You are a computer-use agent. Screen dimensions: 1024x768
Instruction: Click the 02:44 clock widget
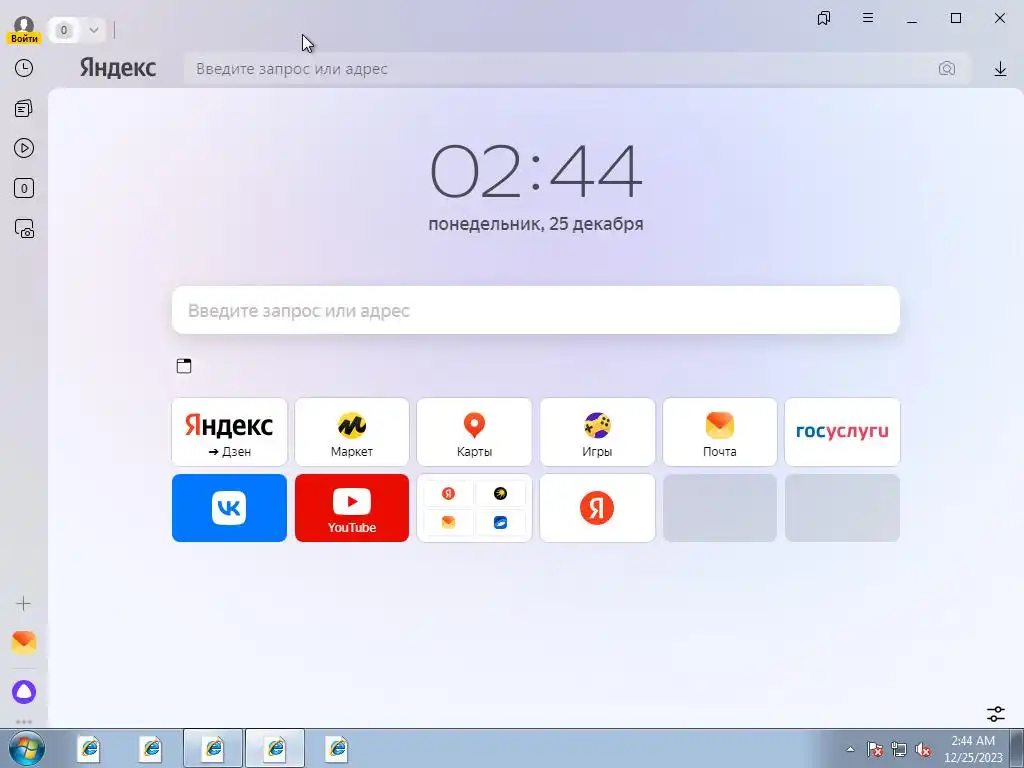536,171
